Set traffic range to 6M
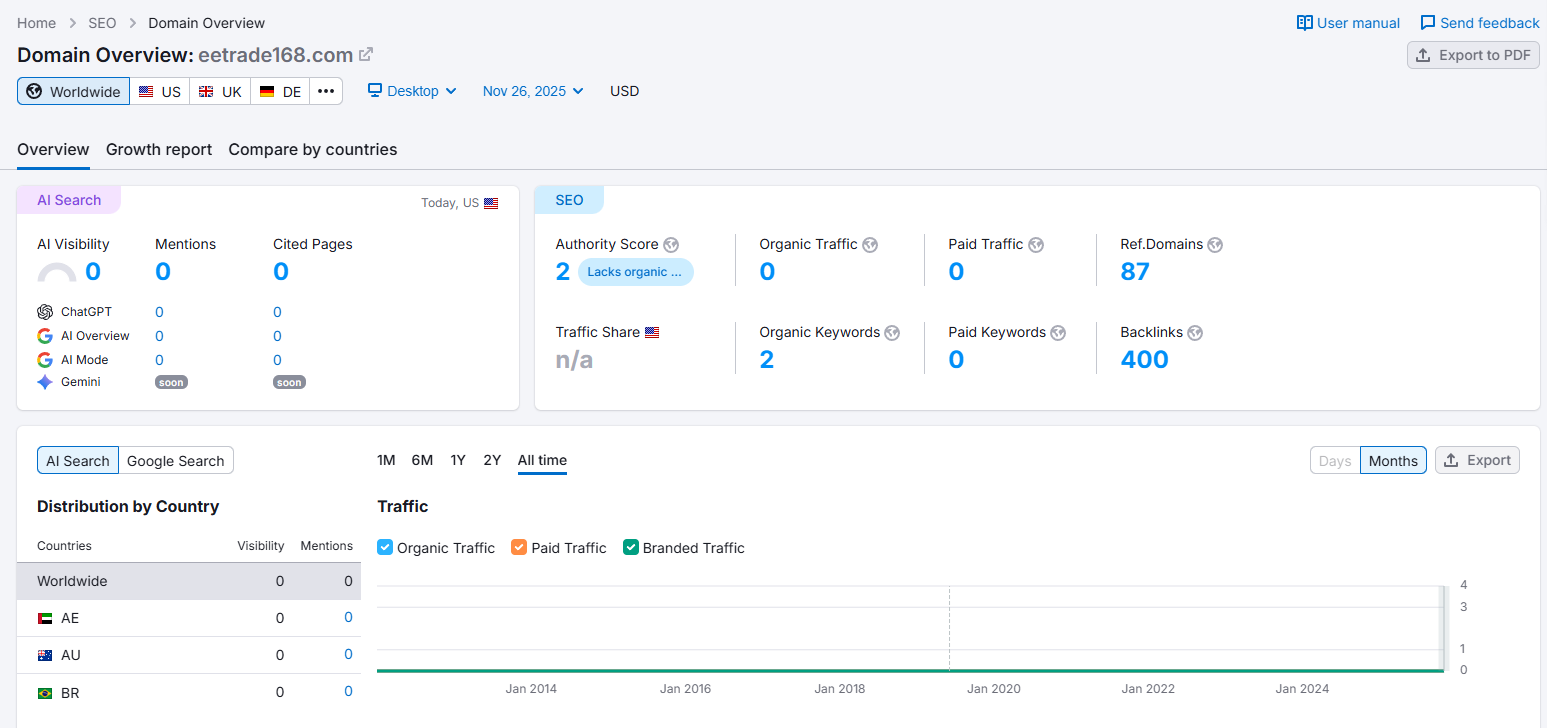This screenshot has width=1547, height=728. 422,460
